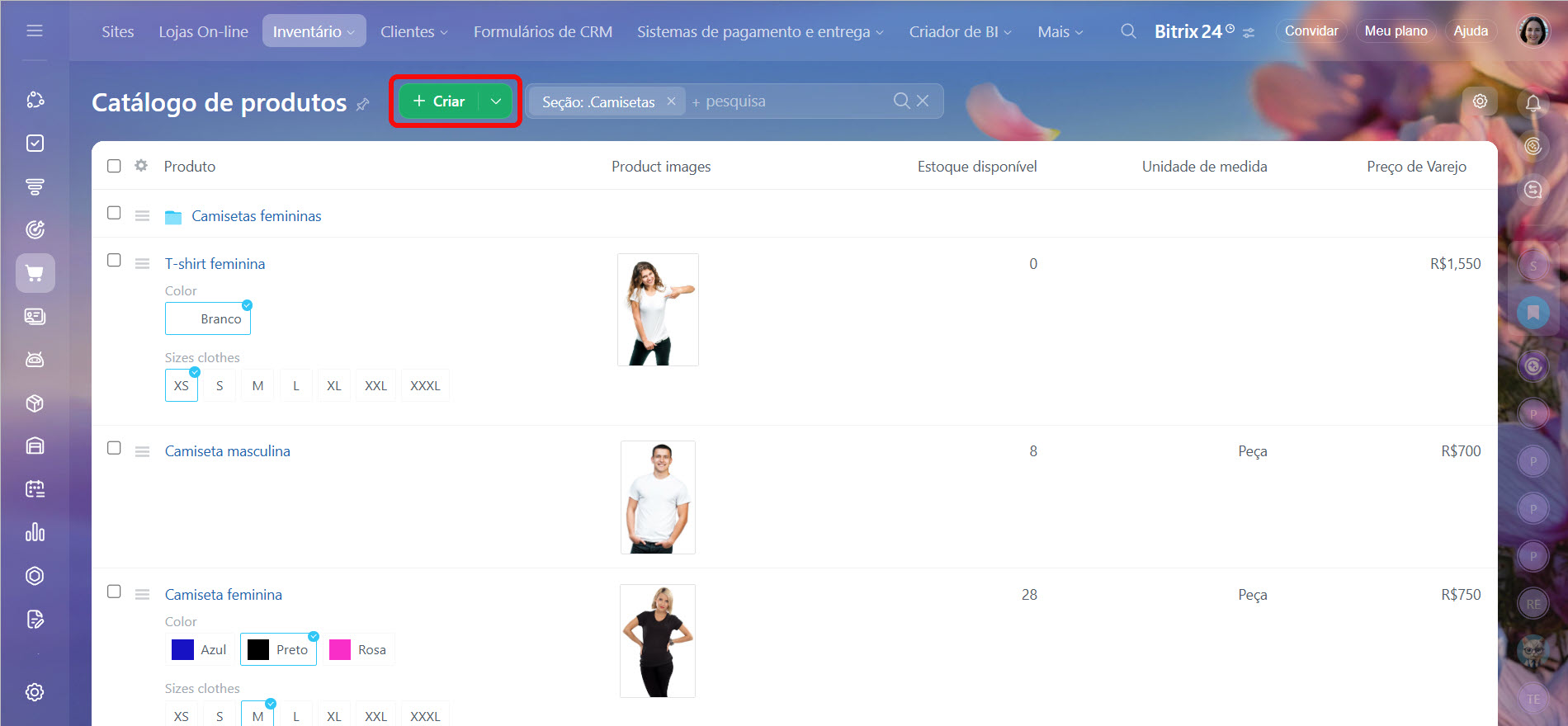Viewport: 1568px width, 726px height.
Task: Select all products with header checkbox
Action: (114, 166)
